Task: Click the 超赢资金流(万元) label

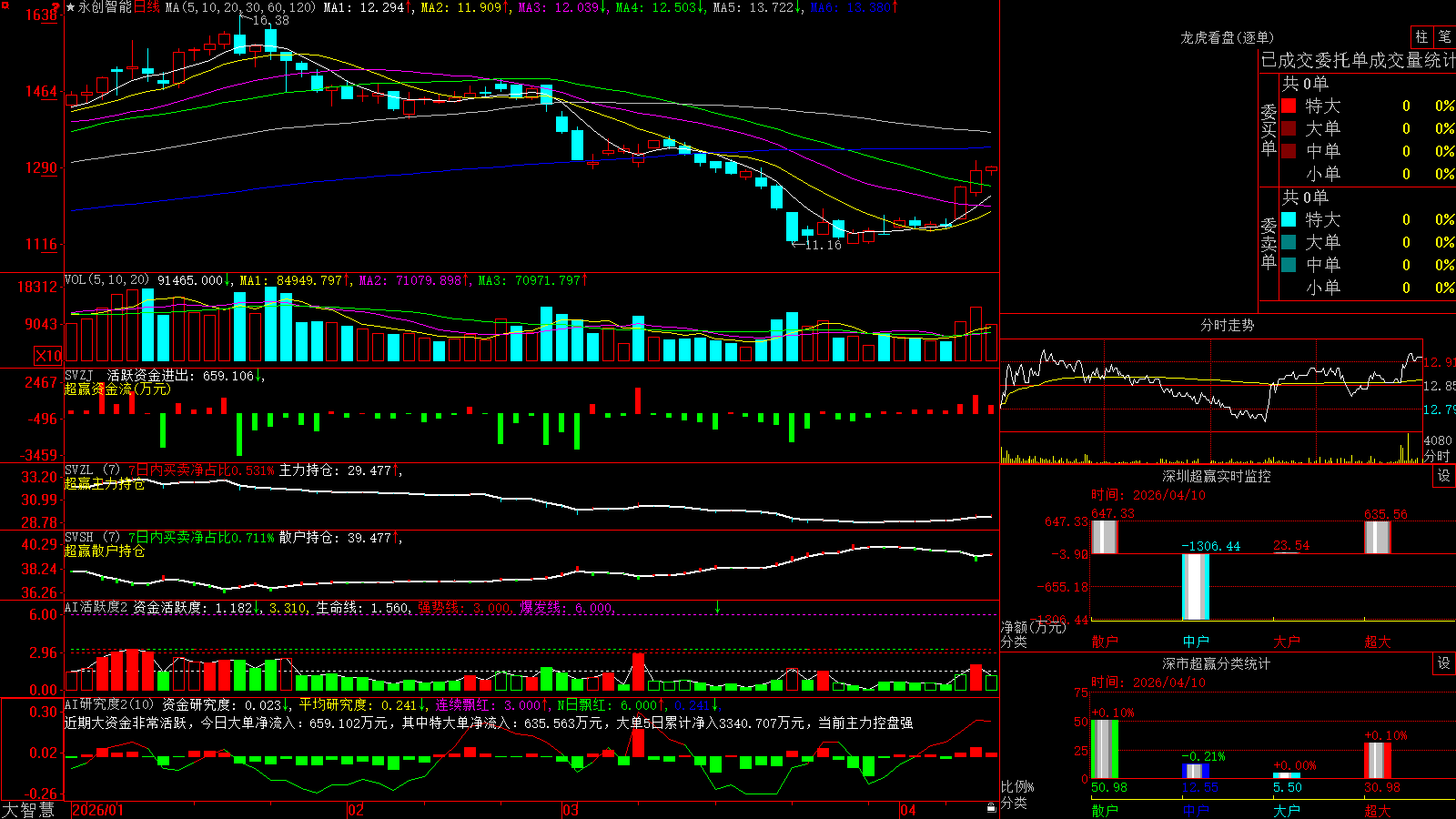Action: [x=117, y=389]
